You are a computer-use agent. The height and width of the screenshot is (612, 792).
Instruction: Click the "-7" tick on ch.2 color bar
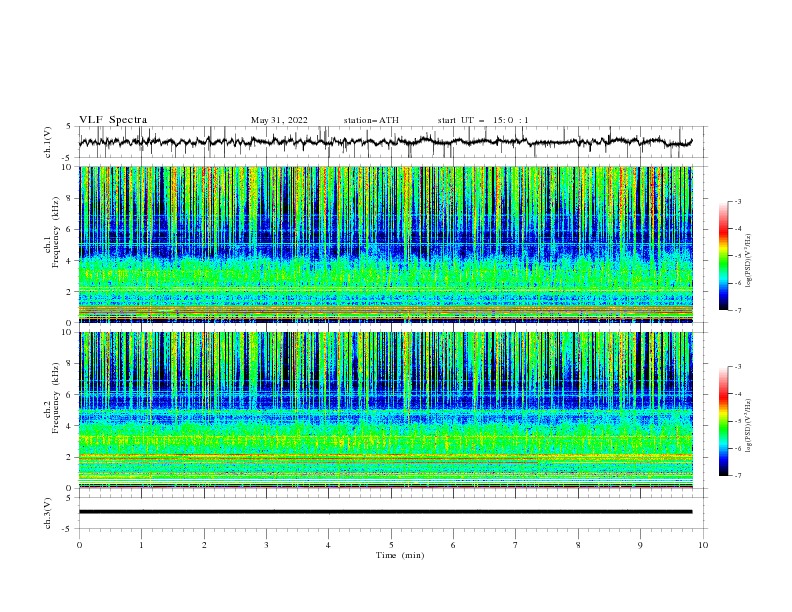[x=737, y=475]
